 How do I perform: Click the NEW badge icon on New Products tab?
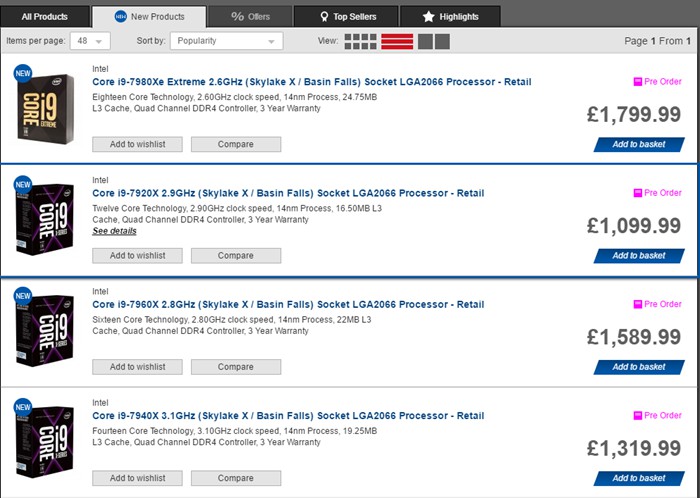121,17
